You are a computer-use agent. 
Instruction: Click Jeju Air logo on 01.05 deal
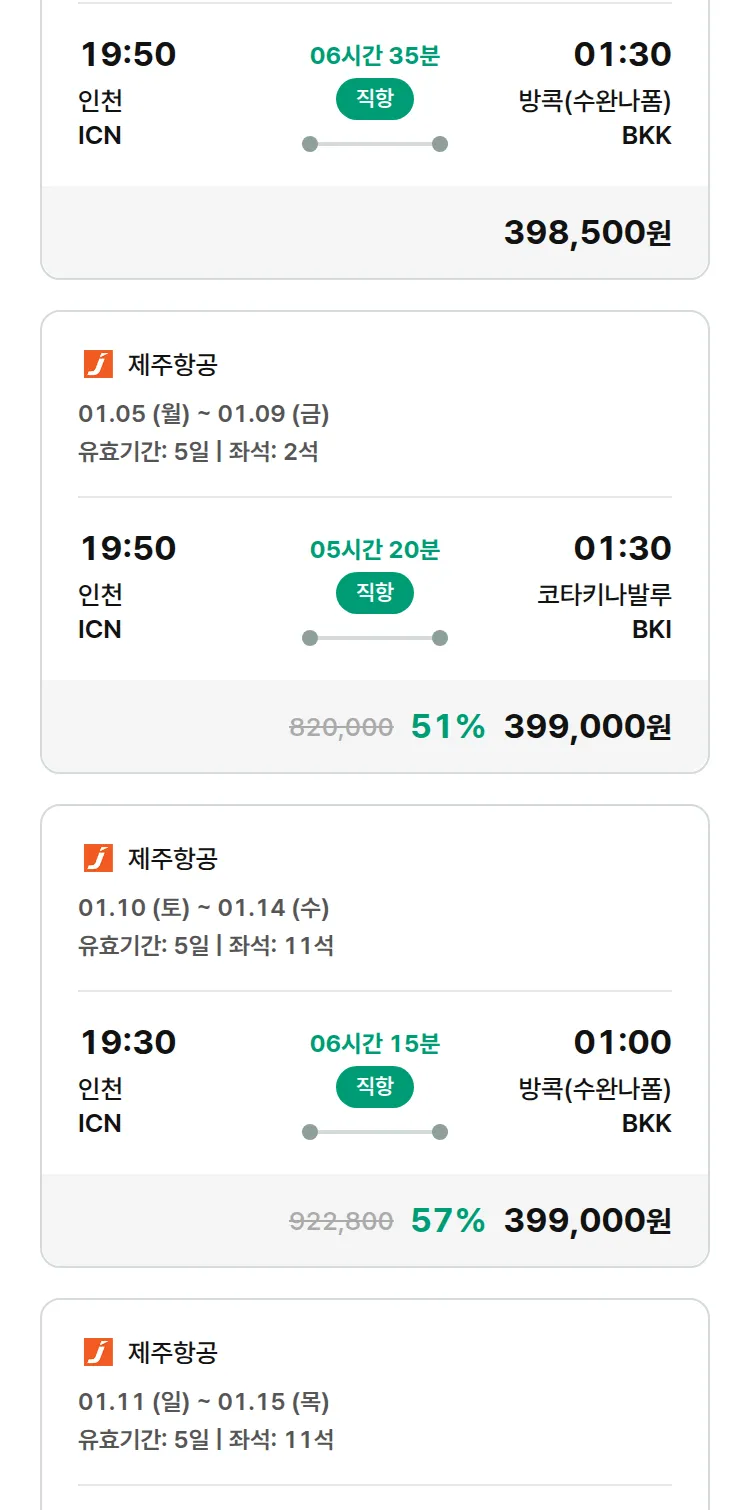pyautogui.click(x=98, y=365)
